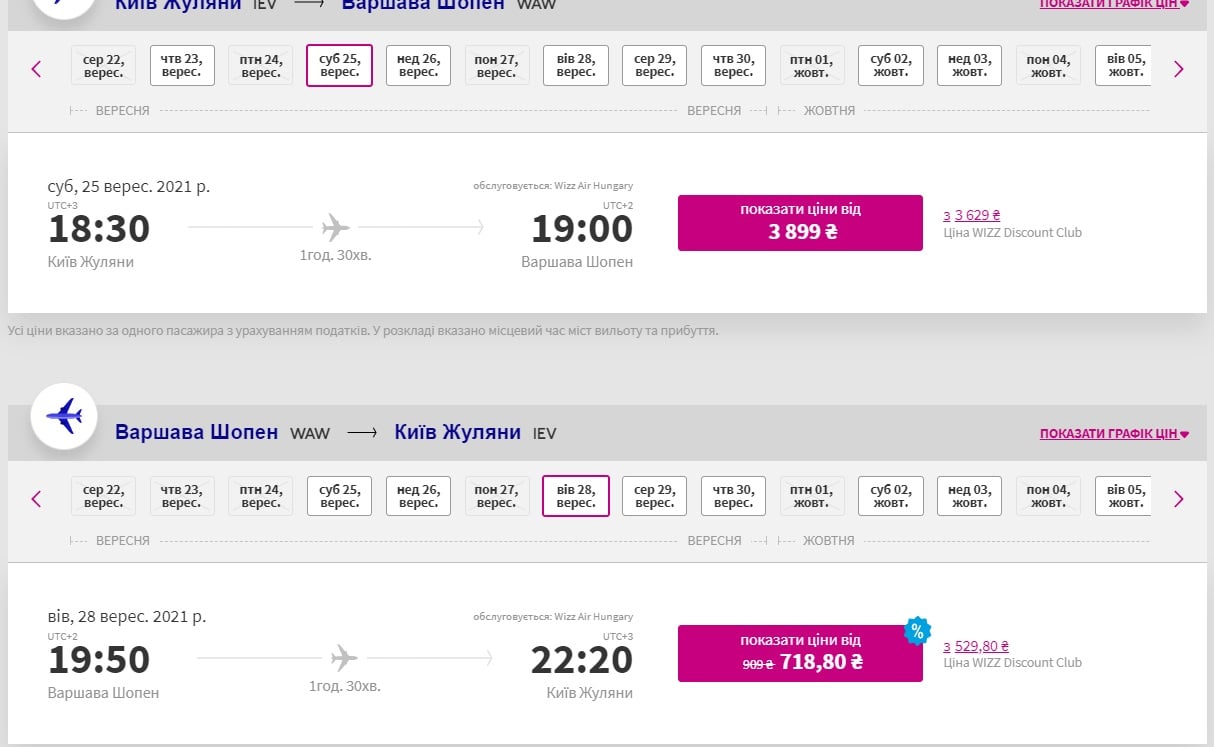1214x747 pixels.
Task: Go to next dates in outbound date strip
Action: 1178,69
